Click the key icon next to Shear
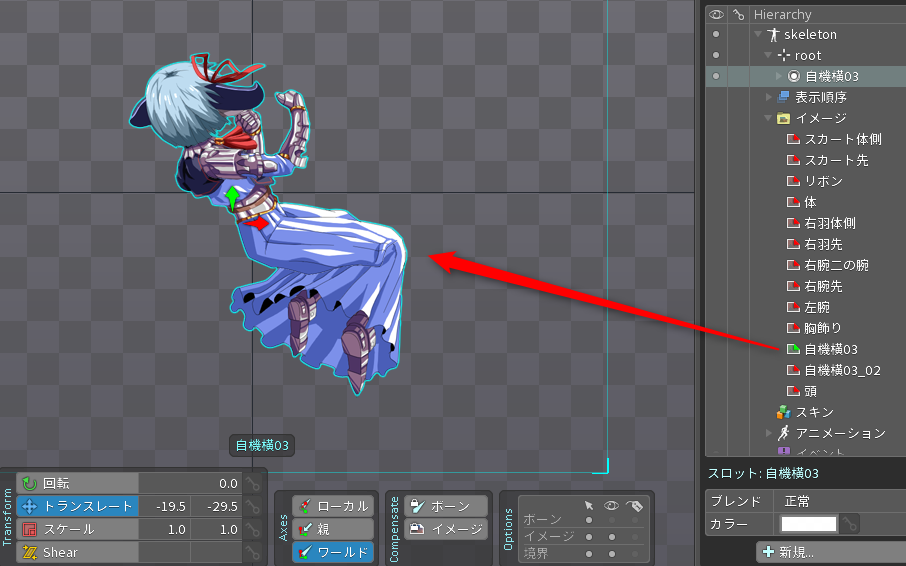This screenshot has width=906, height=566. (x=252, y=552)
